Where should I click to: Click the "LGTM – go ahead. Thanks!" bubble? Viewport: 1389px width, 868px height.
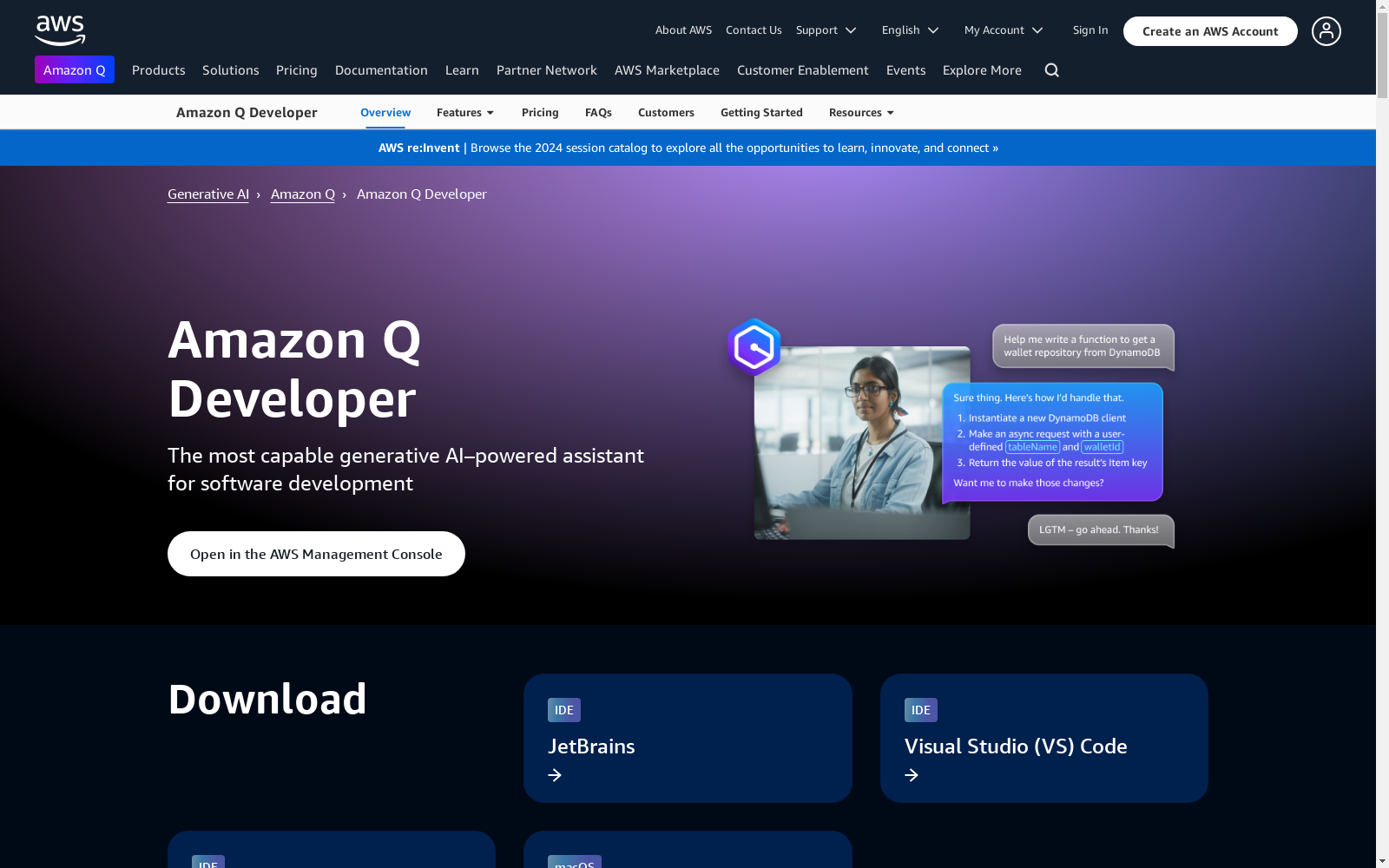pos(1101,530)
